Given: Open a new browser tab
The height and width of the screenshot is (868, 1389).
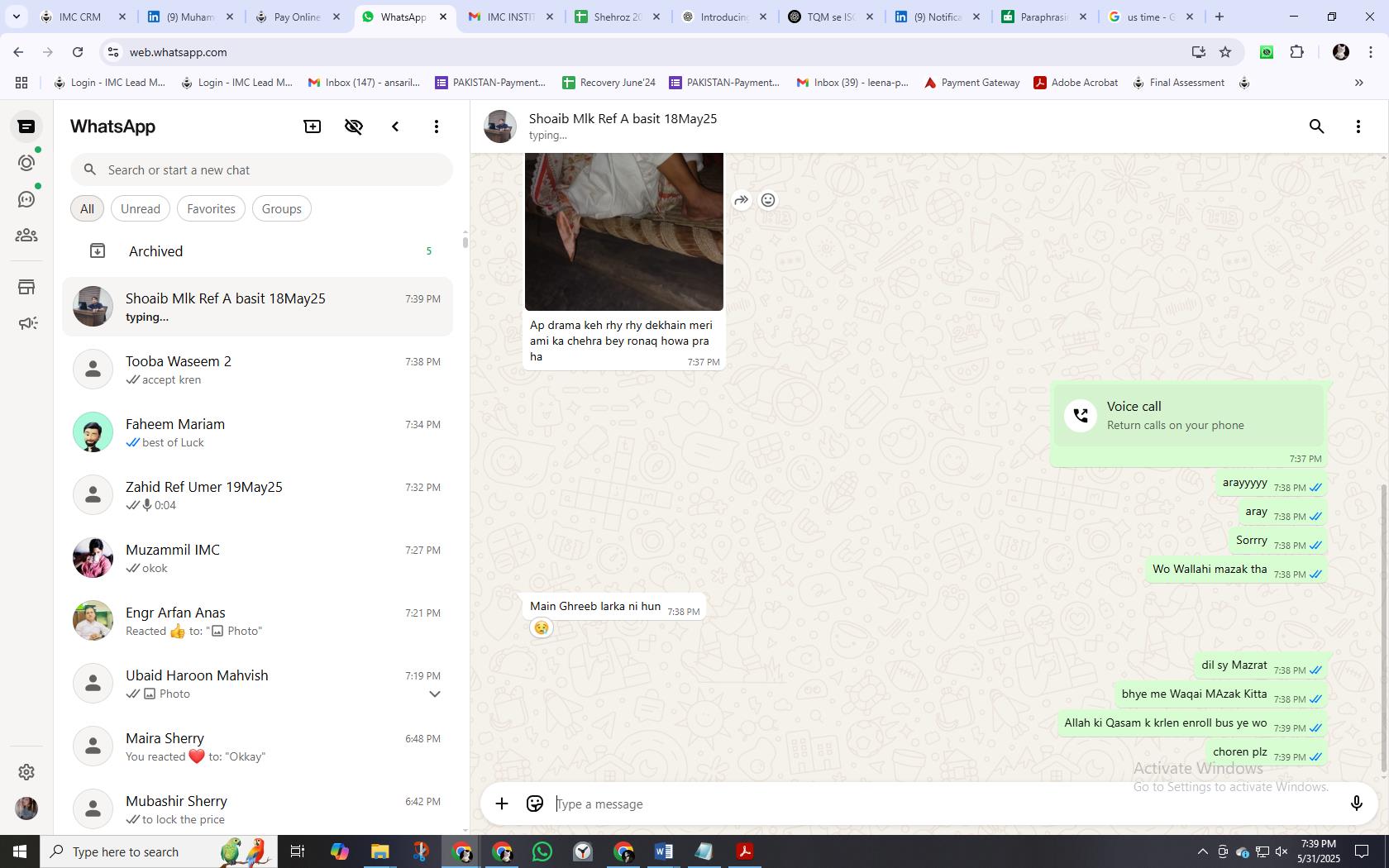Looking at the screenshot, I should pyautogui.click(x=1219, y=17).
